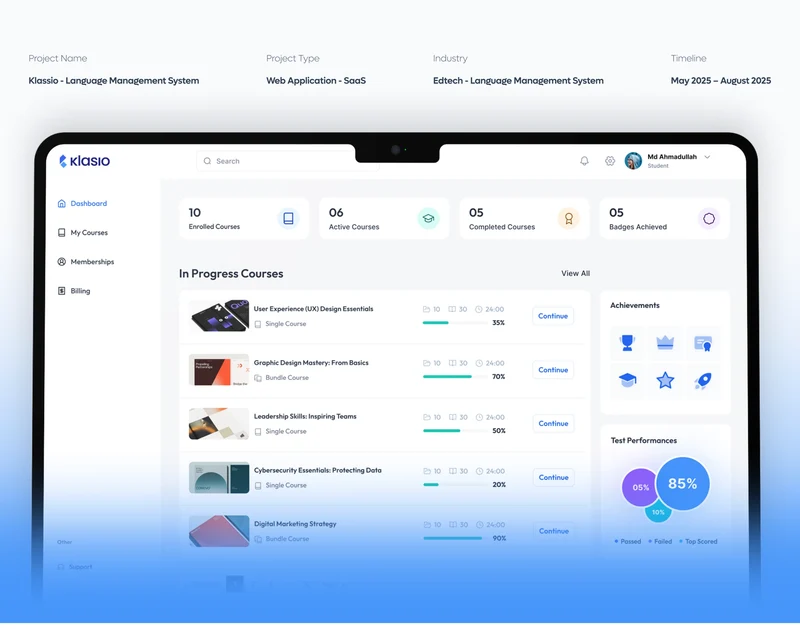Viewport: 800px width, 629px height.
Task: Expand the user profile dropdown chevron
Action: pyautogui.click(x=707, y=157)
